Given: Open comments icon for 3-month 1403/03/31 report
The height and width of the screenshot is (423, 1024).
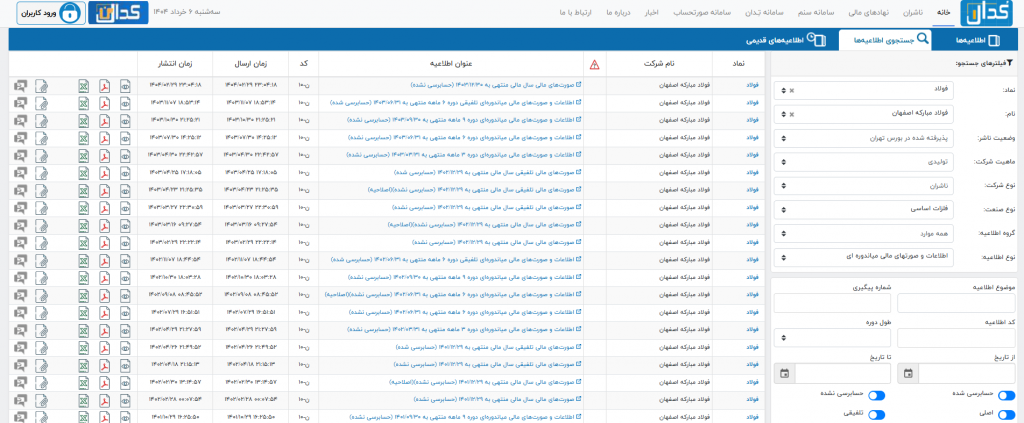Looking at the screenshot, I should point(20,155).
